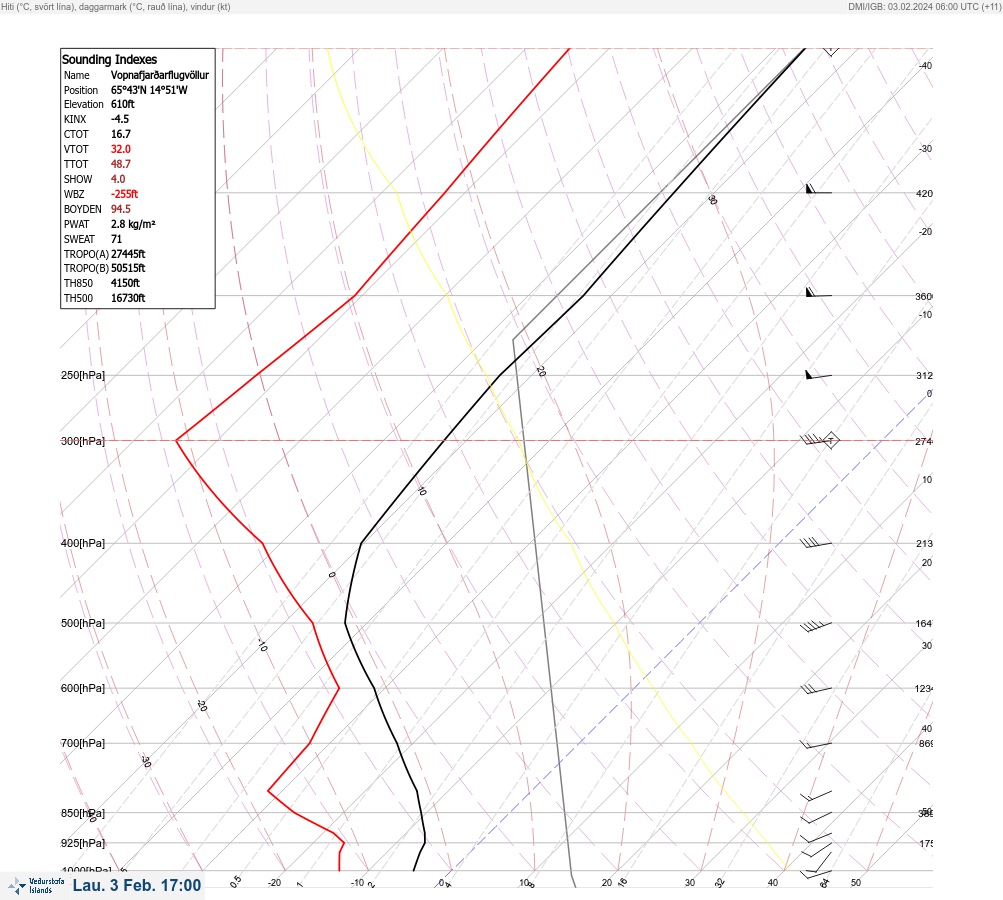
Task: Click the 925[hPa] pressure label
Action: pos(83,843)
